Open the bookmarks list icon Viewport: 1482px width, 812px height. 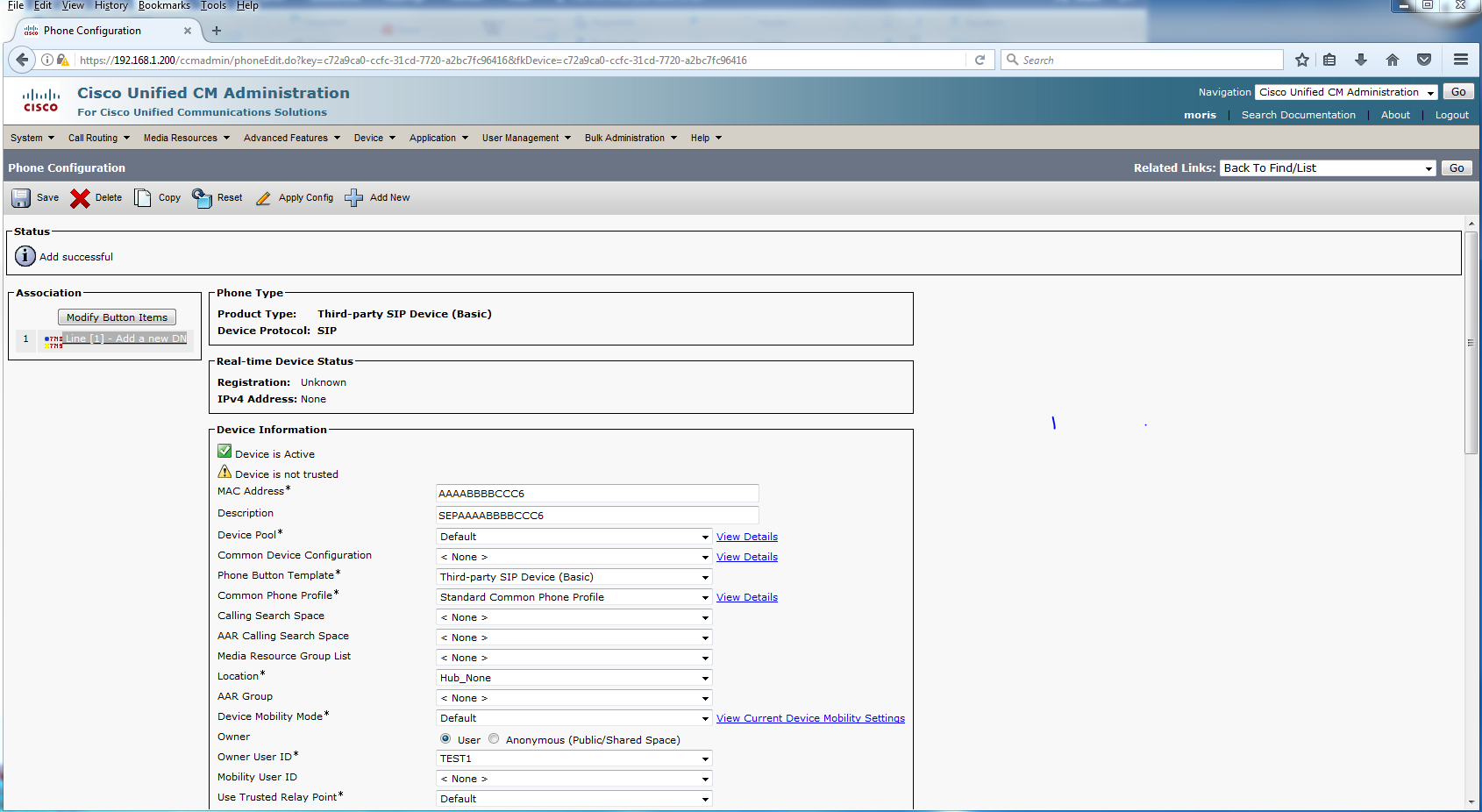click(1329, 60)
